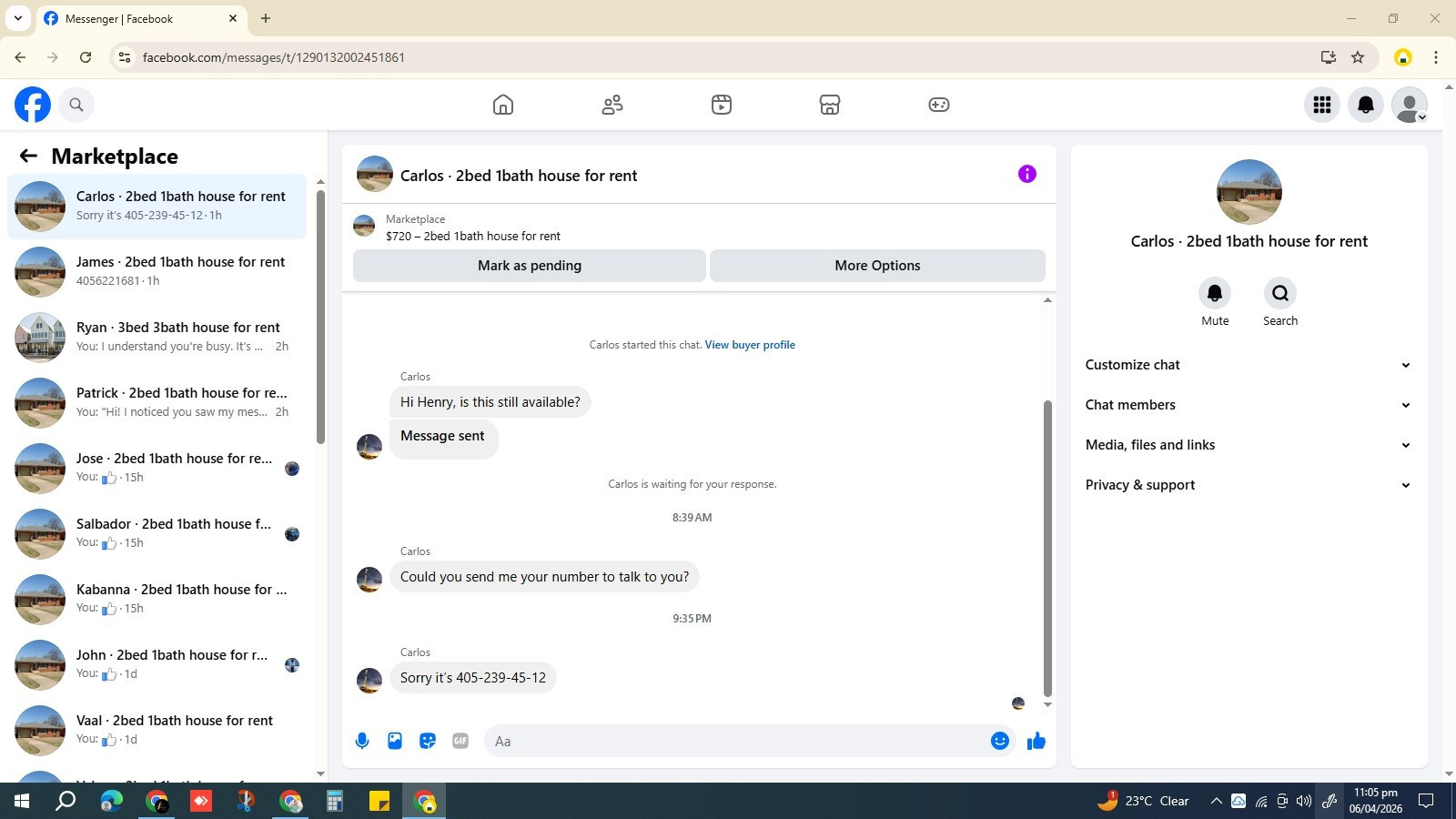Expand Media, files and links section
The height and width of the screenshot is (819, 1456).
coord(1249,445)
